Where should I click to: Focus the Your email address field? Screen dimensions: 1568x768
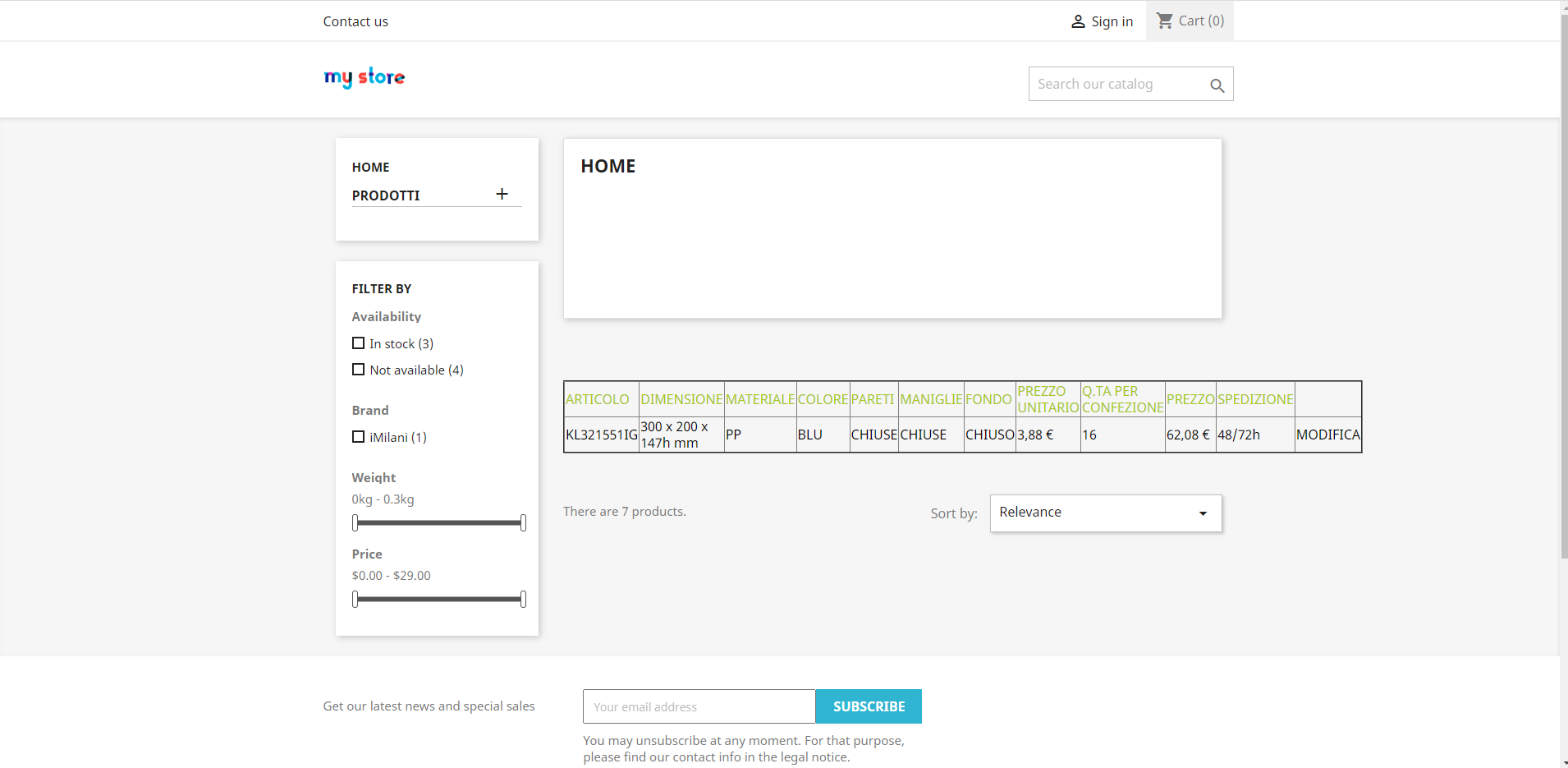coord(699,706)
